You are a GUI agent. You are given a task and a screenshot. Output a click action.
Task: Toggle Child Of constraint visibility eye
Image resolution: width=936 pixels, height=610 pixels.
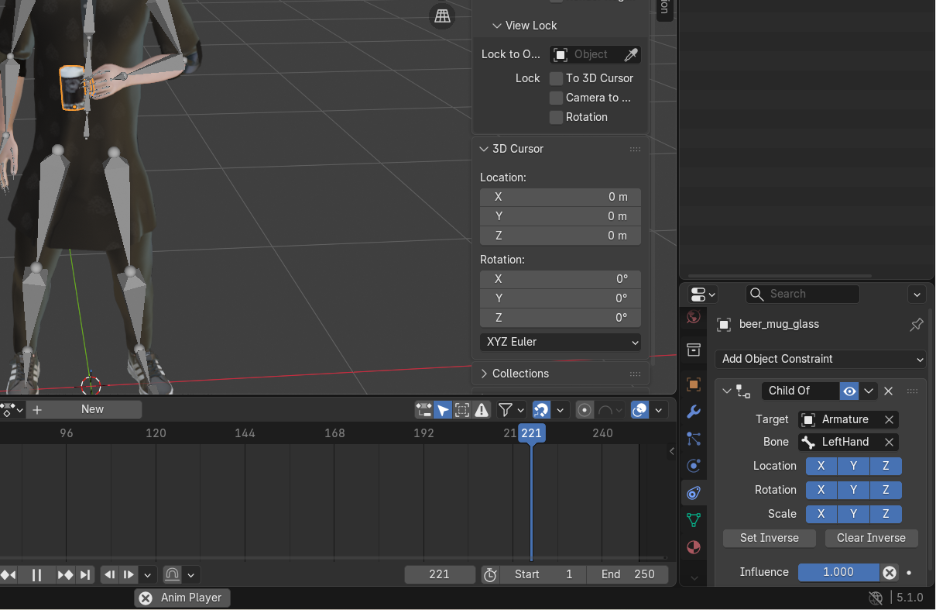(x=849, y=391)
